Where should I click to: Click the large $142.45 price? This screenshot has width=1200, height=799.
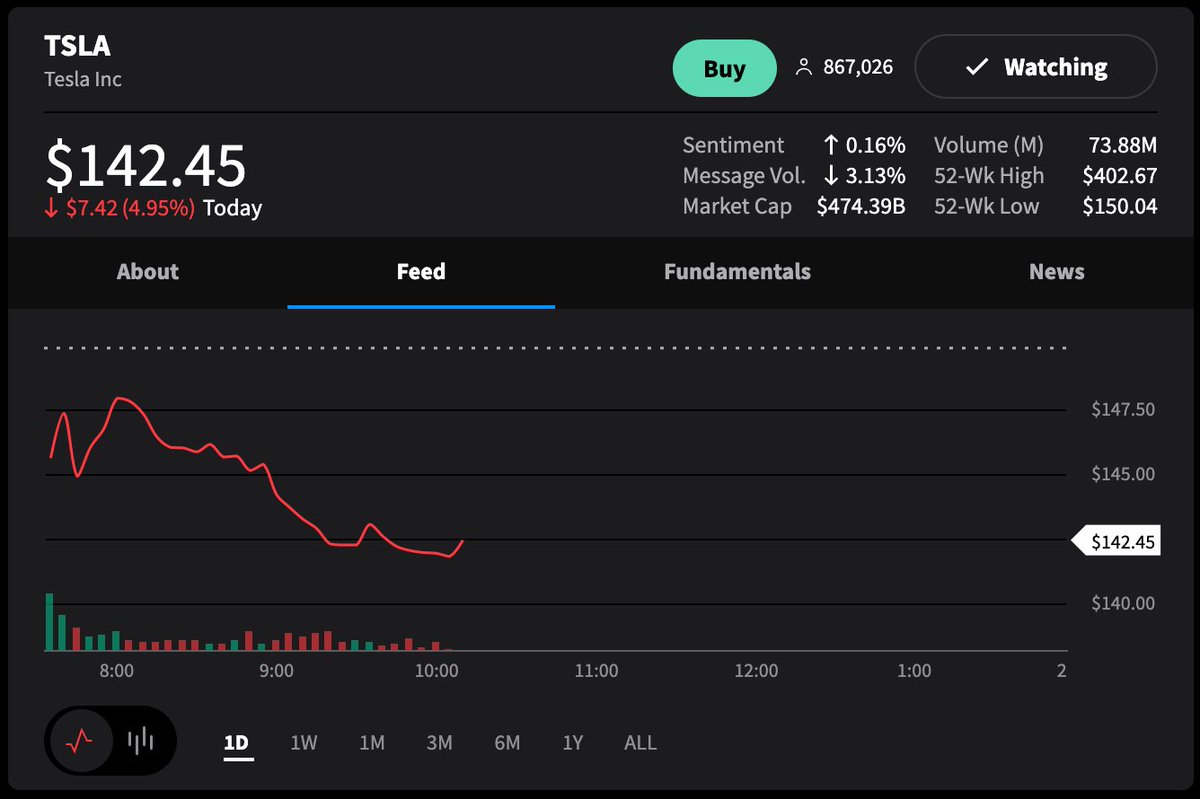click(x=146, y=165)
